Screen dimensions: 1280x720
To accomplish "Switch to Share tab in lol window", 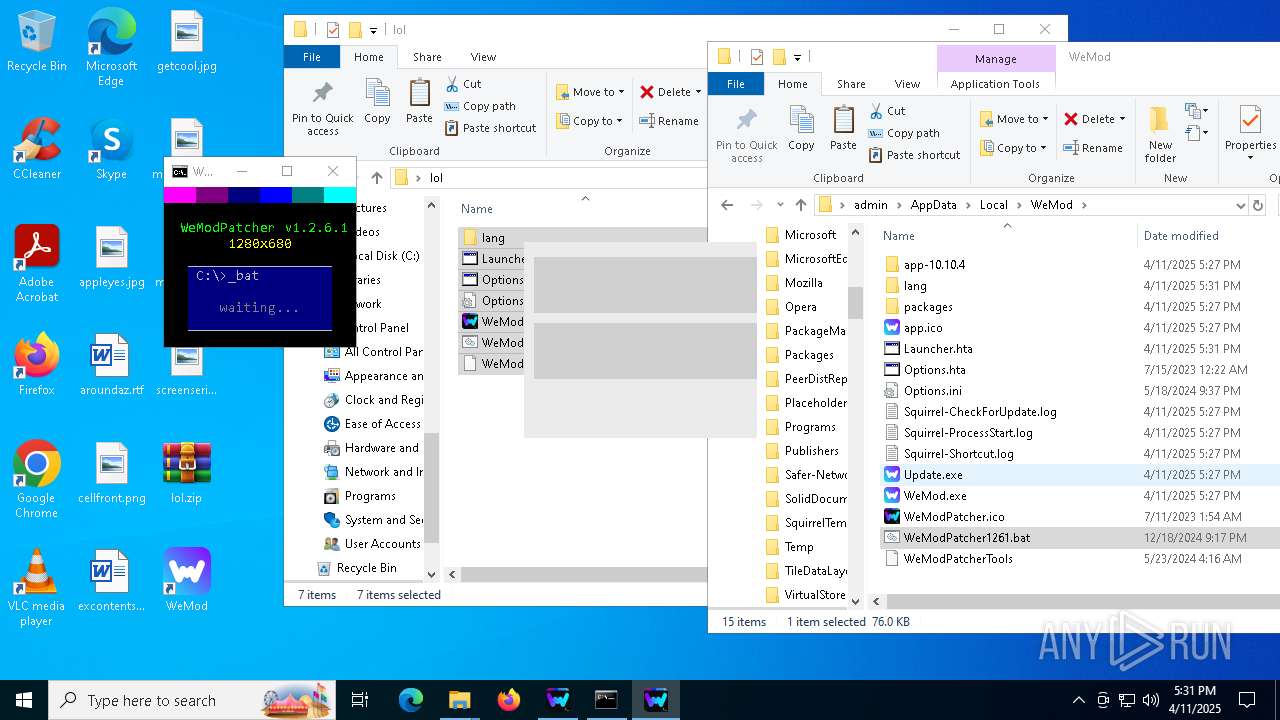I will 427,57.
